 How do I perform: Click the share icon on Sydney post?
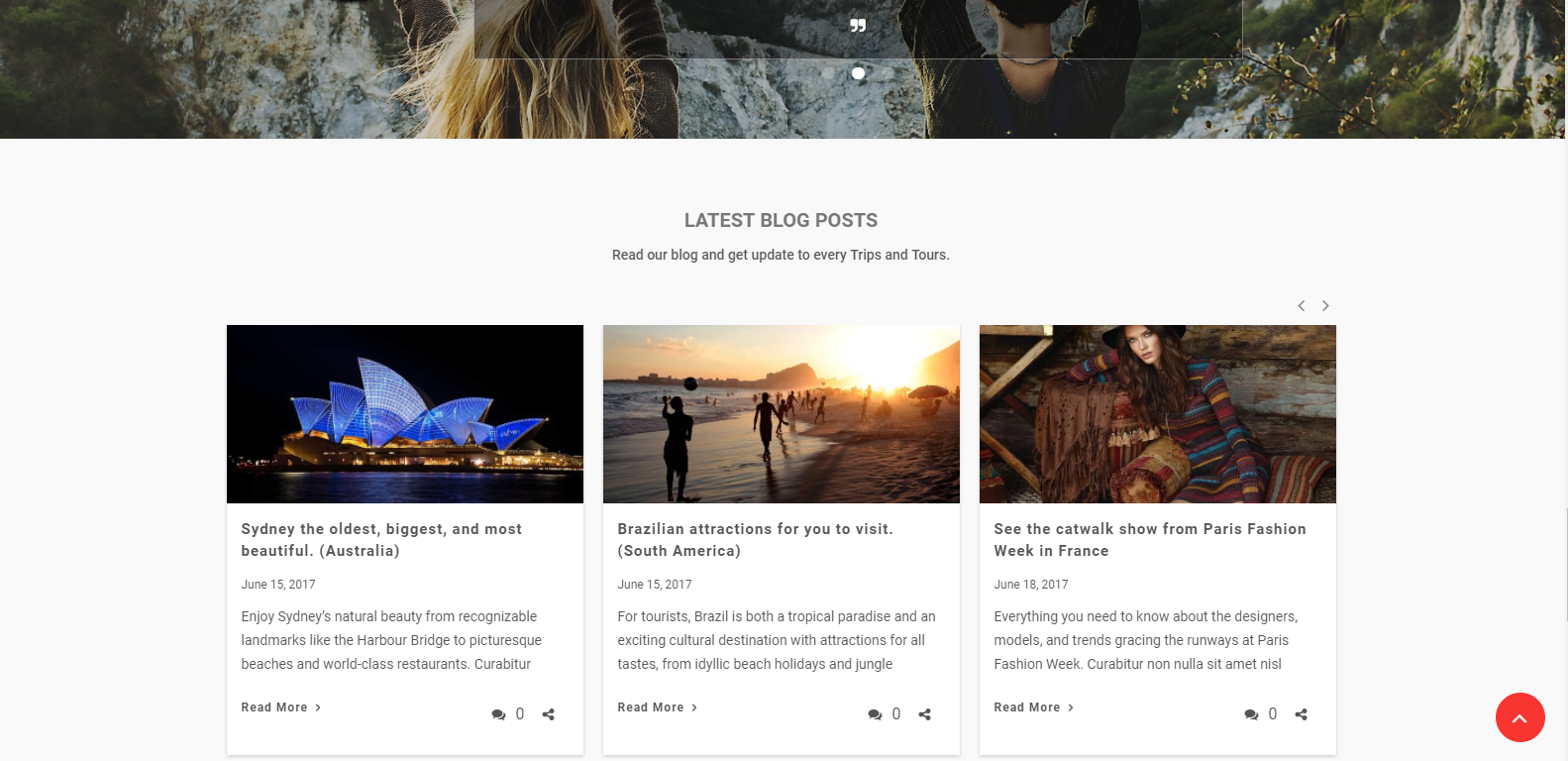click(549, 714)
